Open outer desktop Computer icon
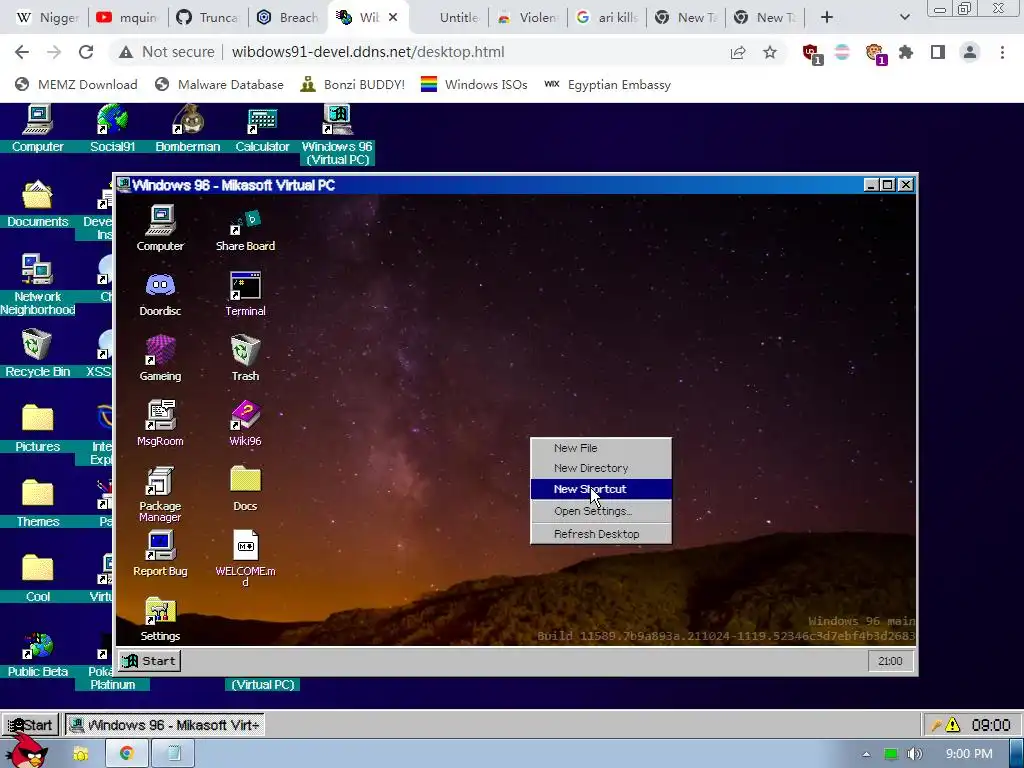The image size is (1024, 768). [37, 129]
